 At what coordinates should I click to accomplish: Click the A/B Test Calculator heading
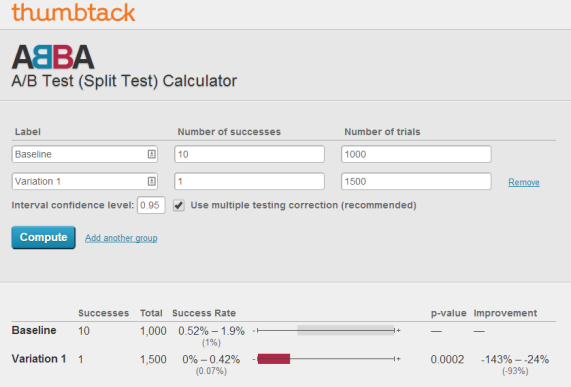pyautogui.click(x=124, y=81)
